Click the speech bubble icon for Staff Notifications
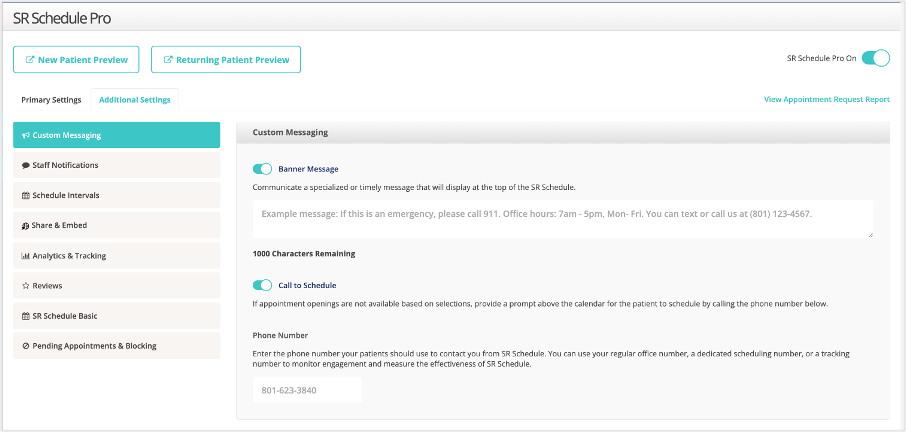The height and width of the screenshot is (432, 906). pos(26,166)
